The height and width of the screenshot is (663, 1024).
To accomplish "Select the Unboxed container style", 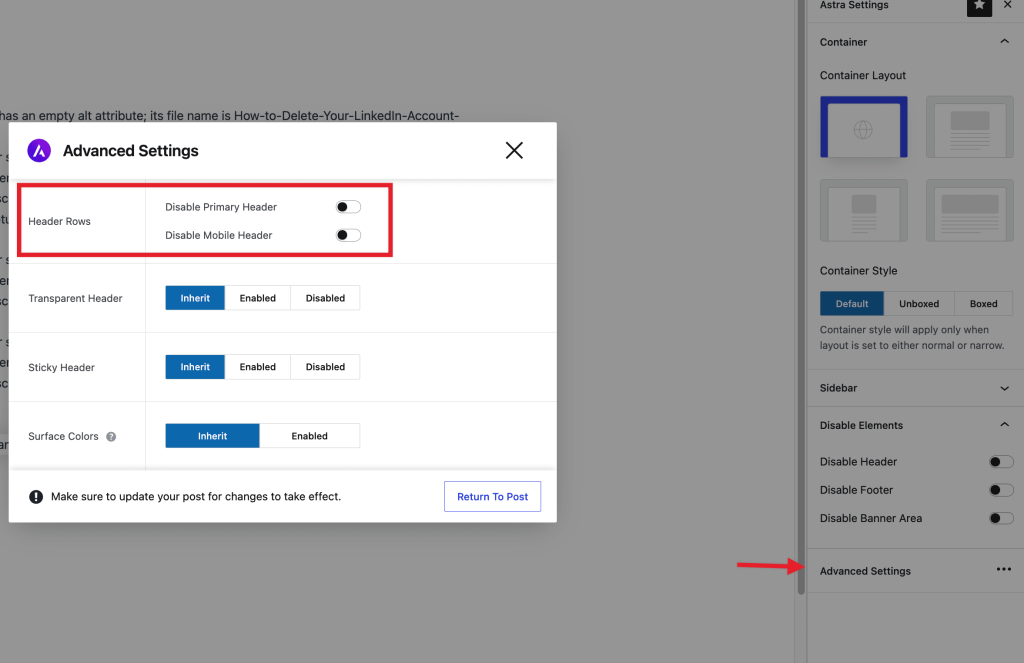I will (919, 304).
